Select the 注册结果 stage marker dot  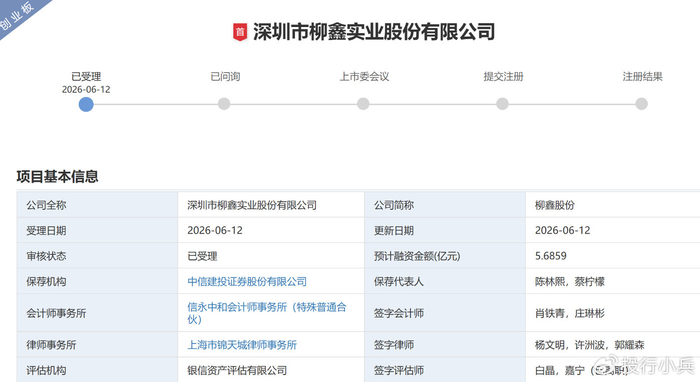(642, 104)
